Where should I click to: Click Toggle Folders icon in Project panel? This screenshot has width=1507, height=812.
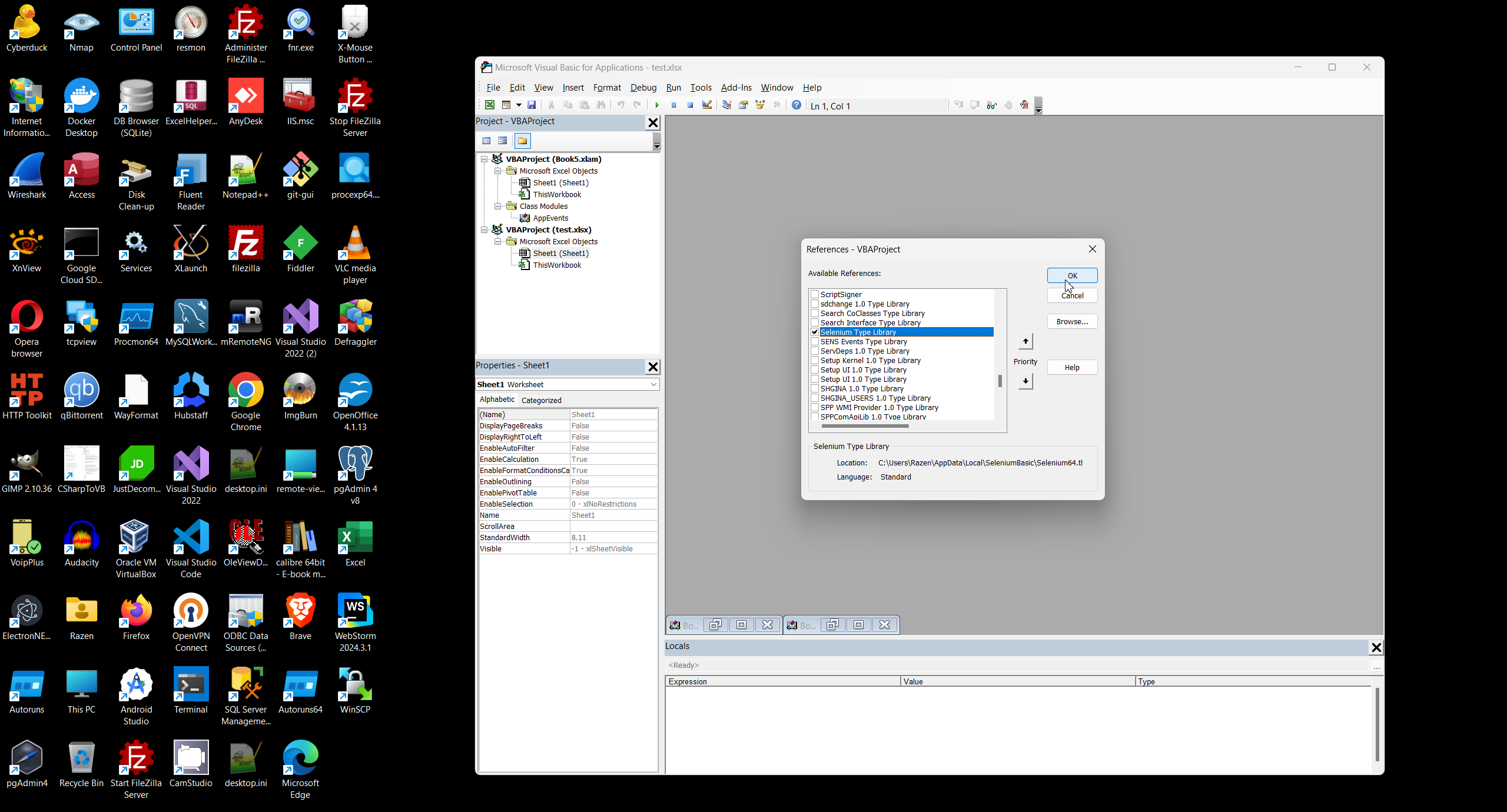[x=522, y=141]
